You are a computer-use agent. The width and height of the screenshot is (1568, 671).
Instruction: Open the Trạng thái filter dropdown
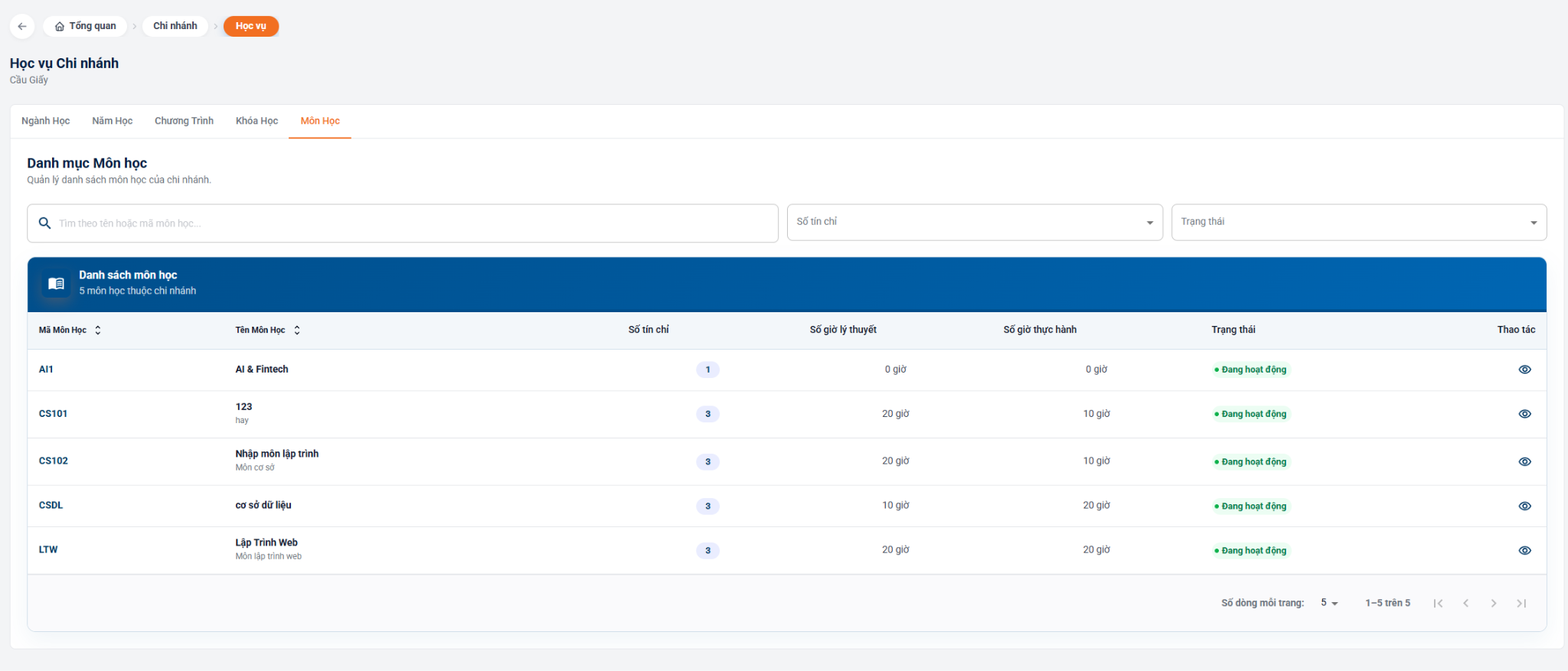1359,222
